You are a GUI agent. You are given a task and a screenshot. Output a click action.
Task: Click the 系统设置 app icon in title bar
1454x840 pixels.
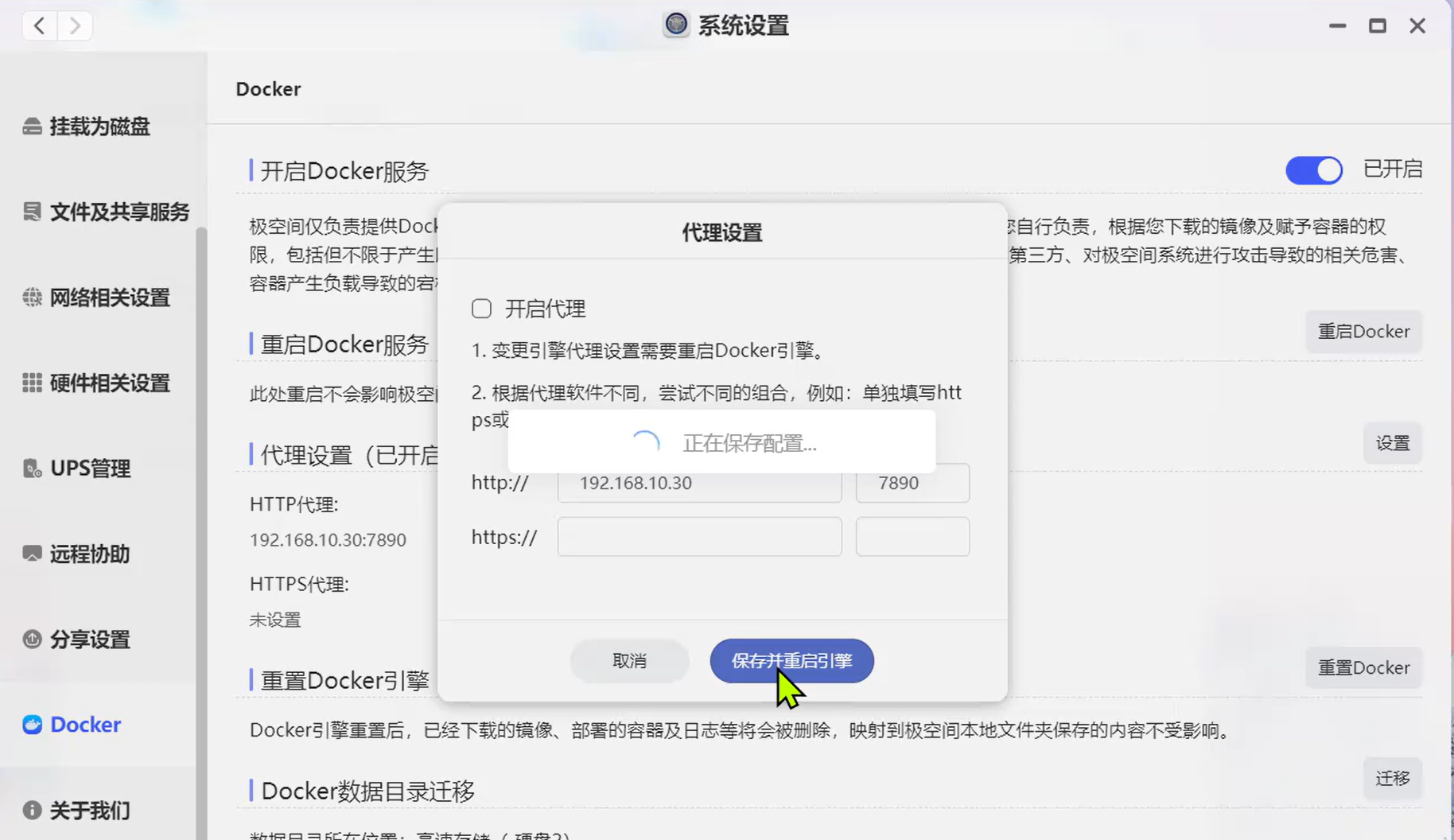tap(676, 25)
